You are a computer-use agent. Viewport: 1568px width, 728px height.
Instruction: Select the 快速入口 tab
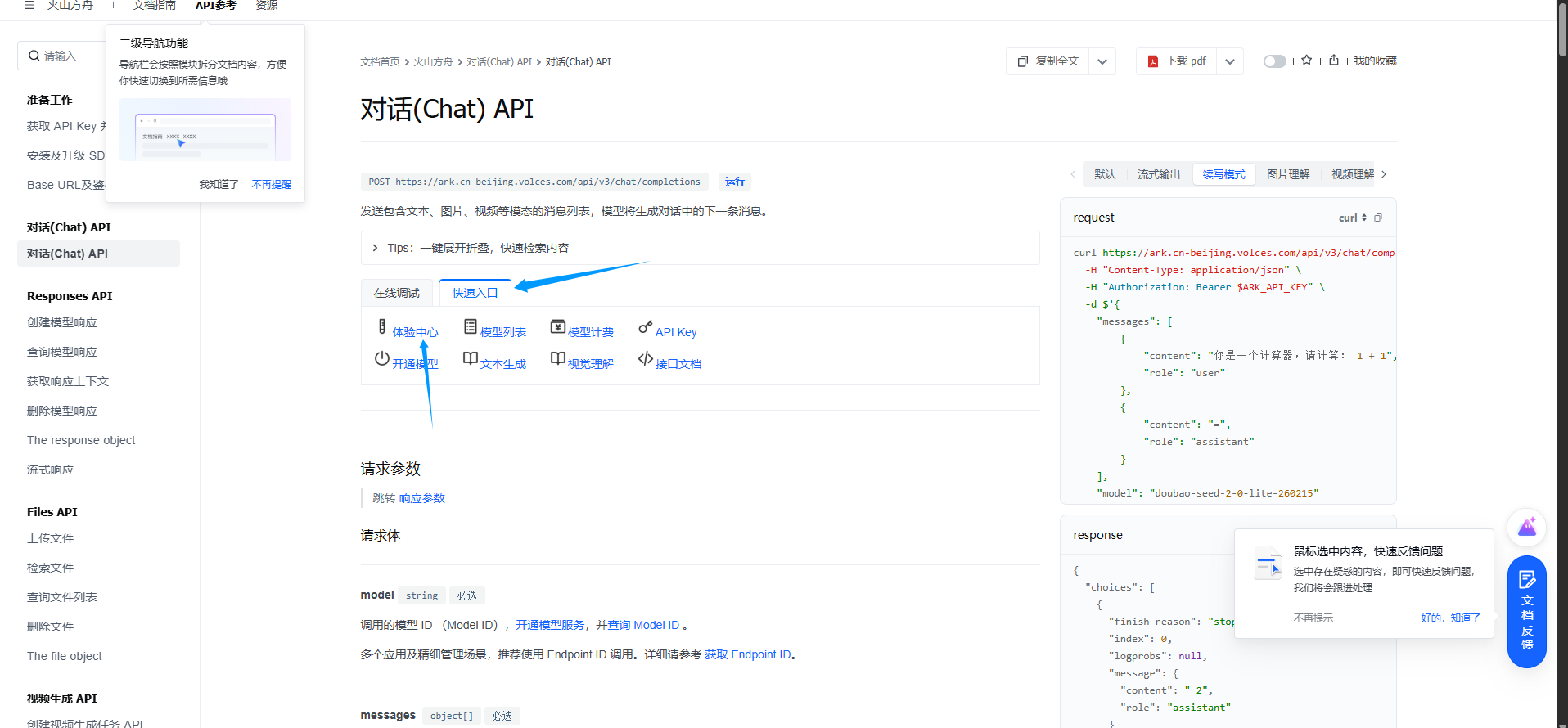(475, 293)
